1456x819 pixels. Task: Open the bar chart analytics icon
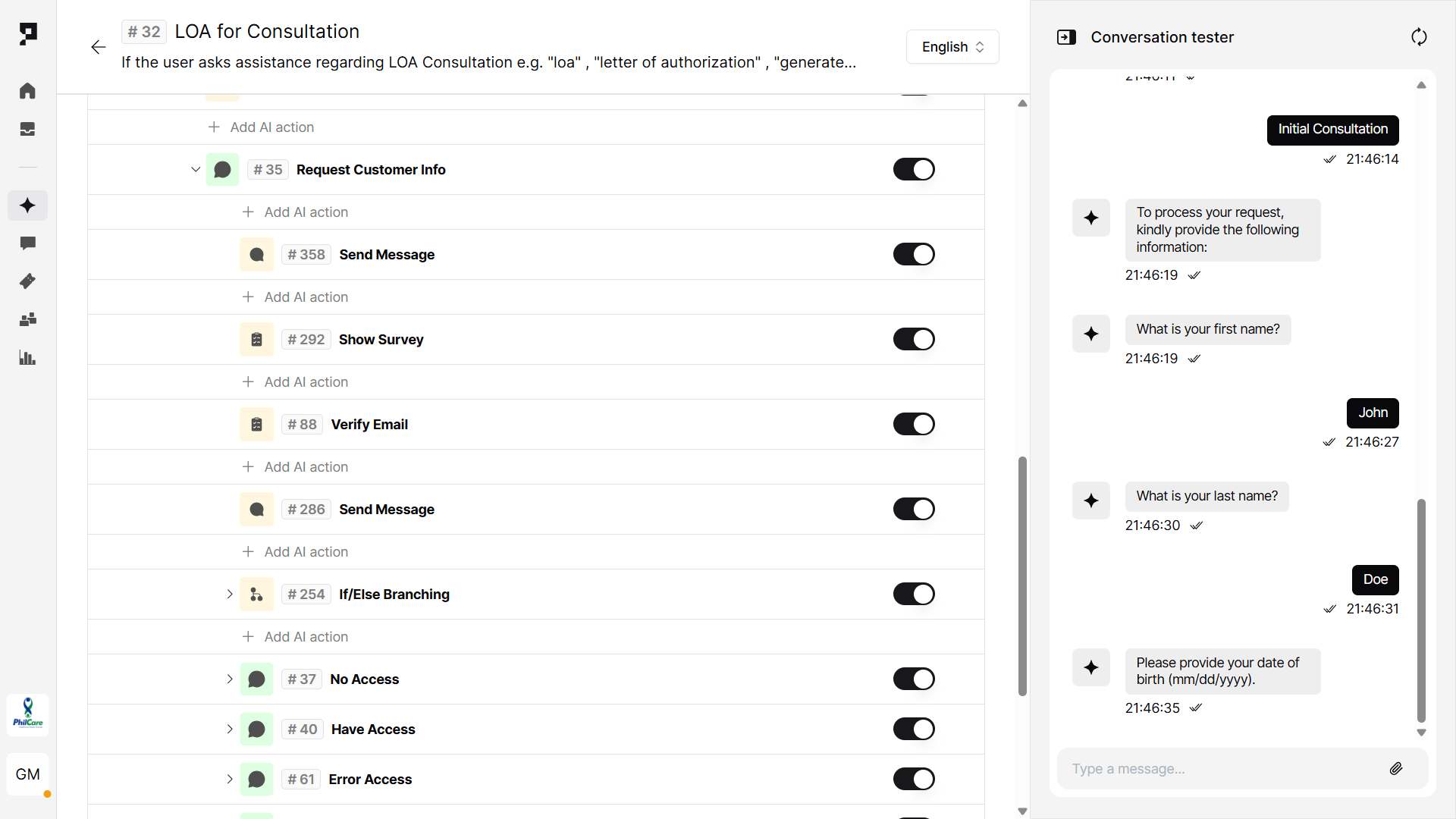click(27, 358)
